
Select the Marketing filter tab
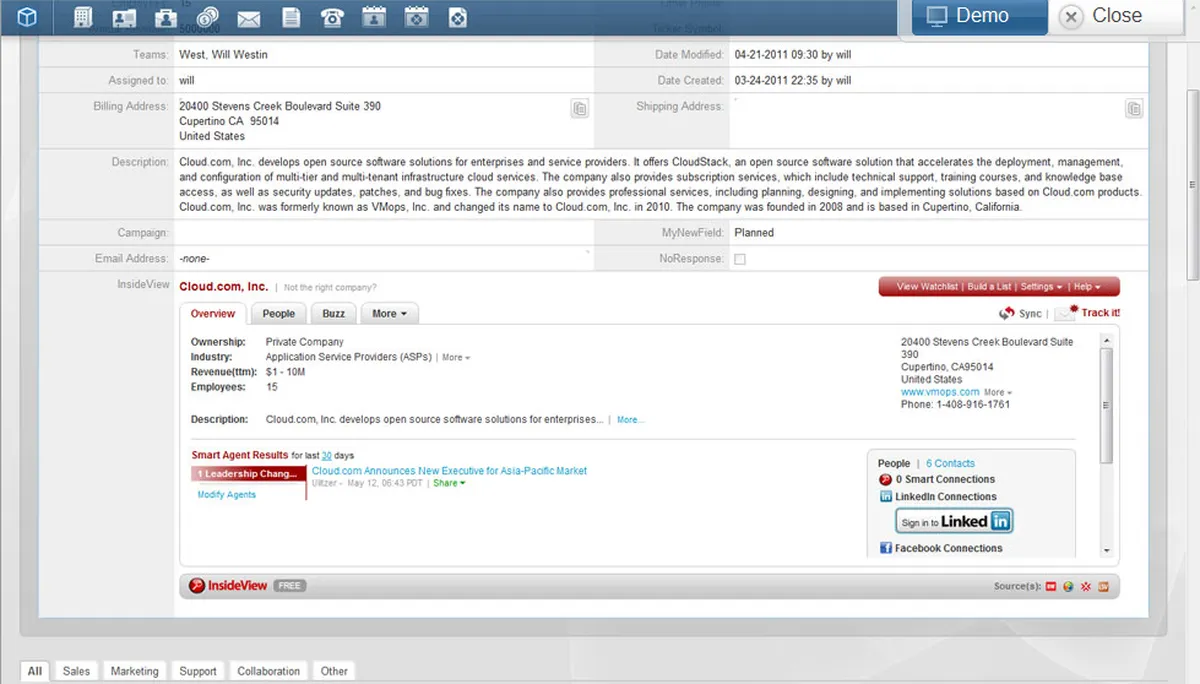click(135, 671)
